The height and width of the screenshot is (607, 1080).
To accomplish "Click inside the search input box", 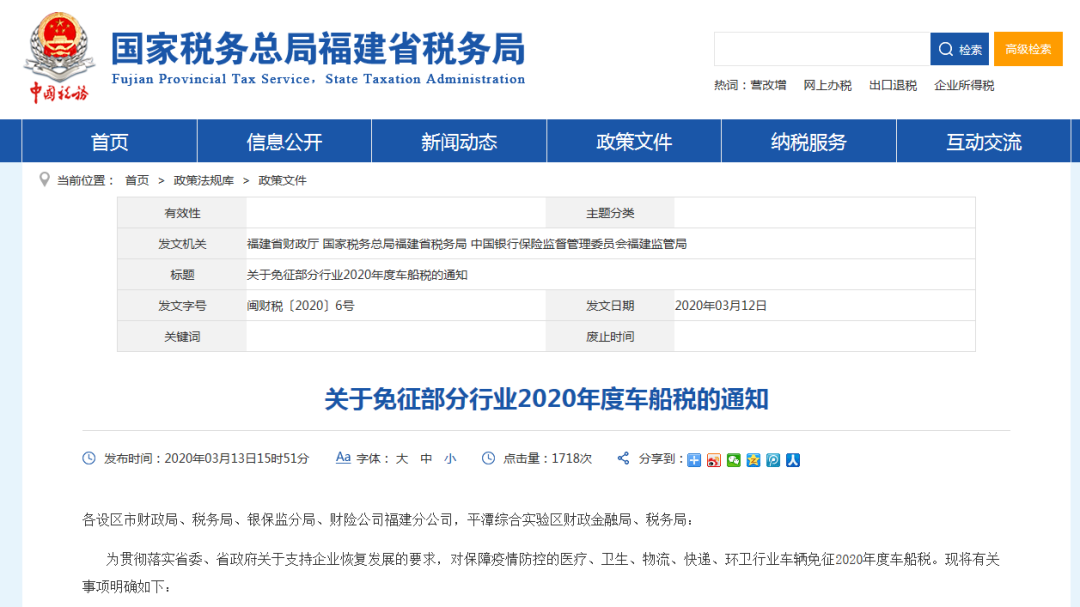I will click(x=822, y=49).
